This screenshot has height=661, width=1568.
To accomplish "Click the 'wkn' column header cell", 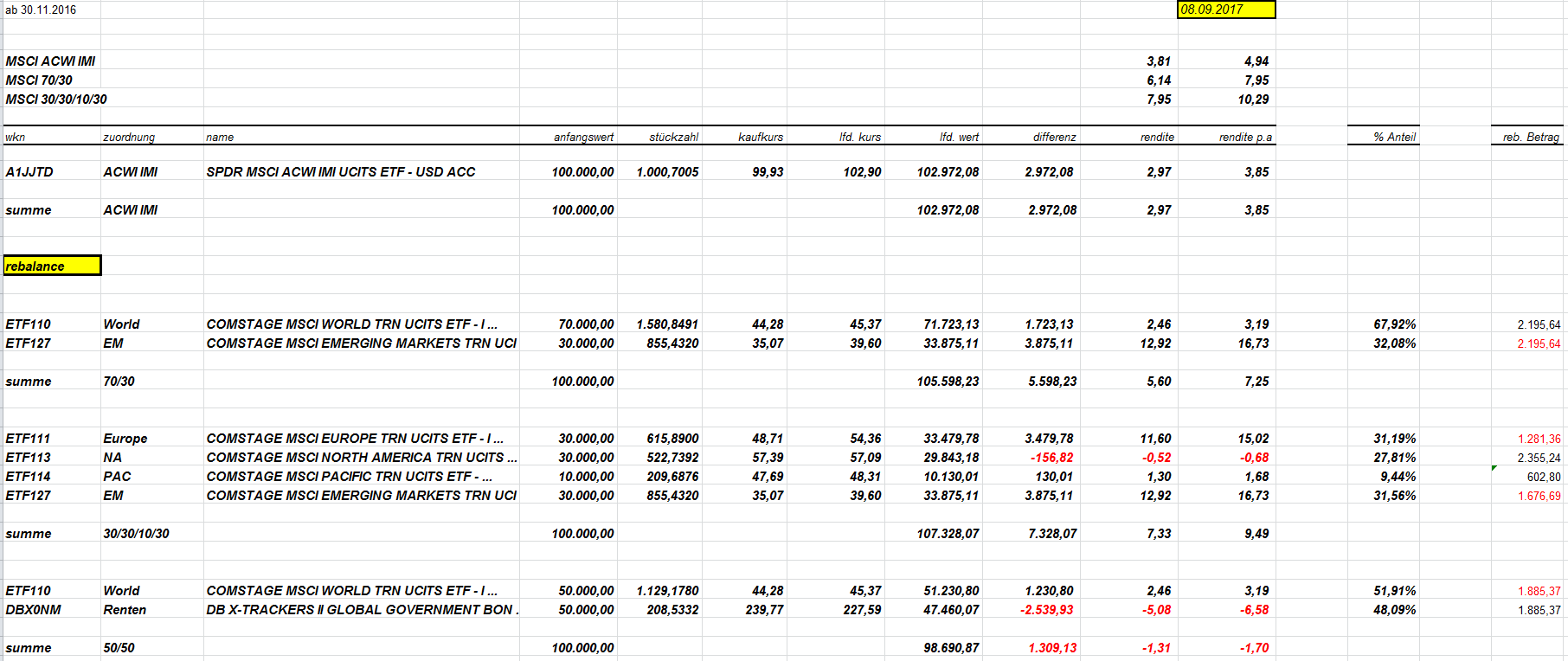I will coord(52,137).
